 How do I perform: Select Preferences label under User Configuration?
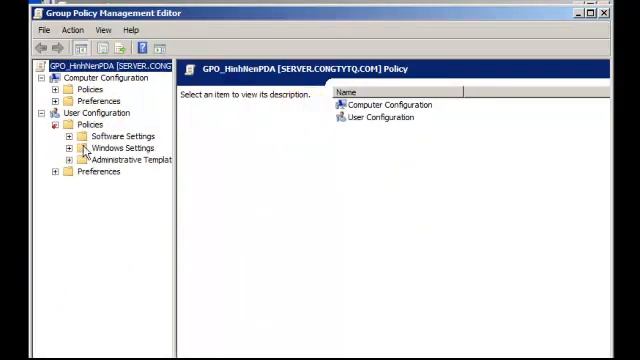point(99,171)
